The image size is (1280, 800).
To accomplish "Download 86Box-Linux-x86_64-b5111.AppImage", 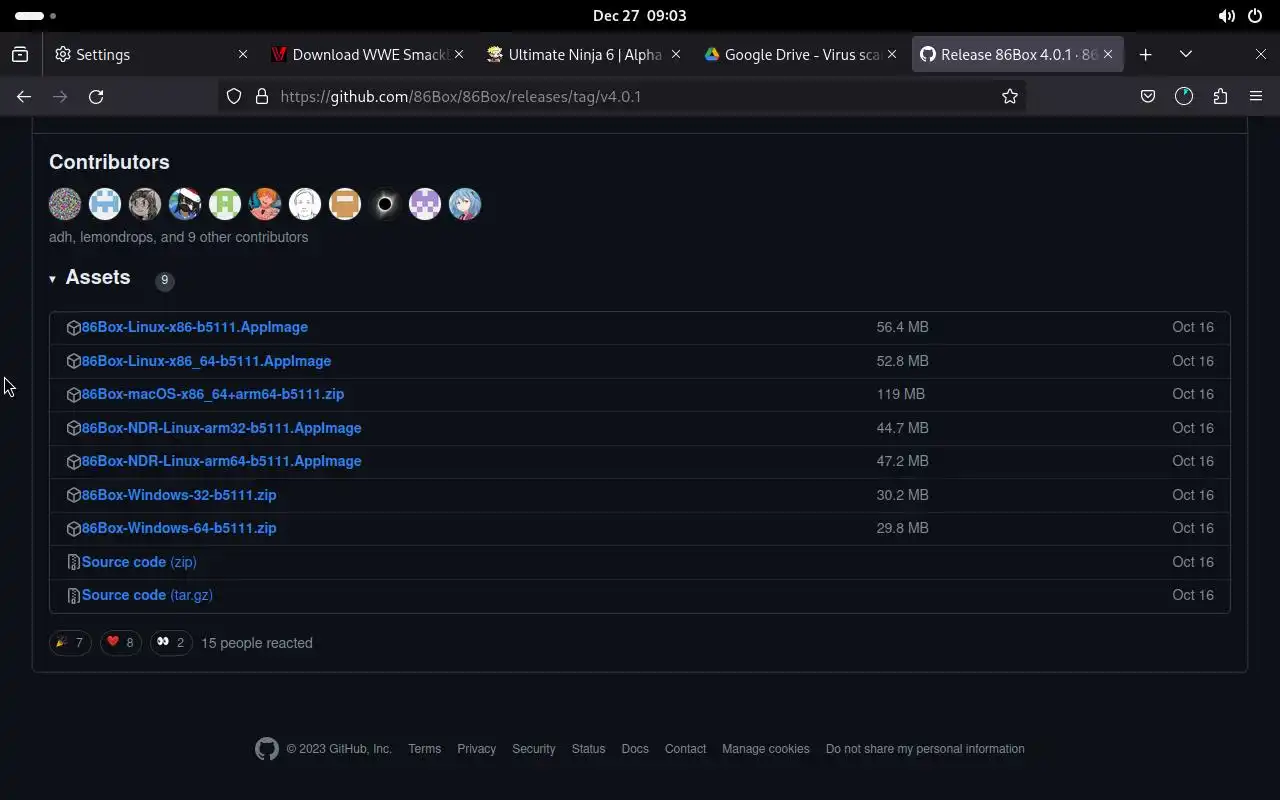I will [x=206, y=361].
